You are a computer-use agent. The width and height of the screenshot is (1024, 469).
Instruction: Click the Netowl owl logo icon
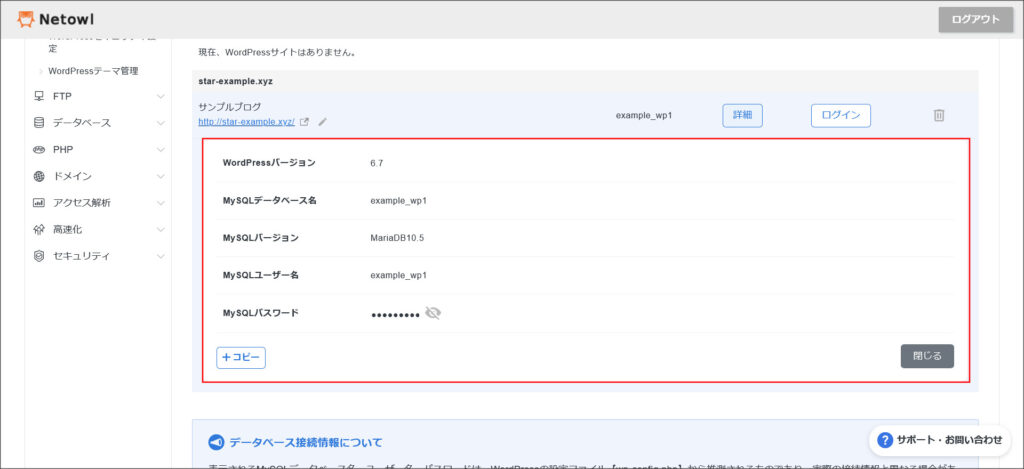(25, 20)
